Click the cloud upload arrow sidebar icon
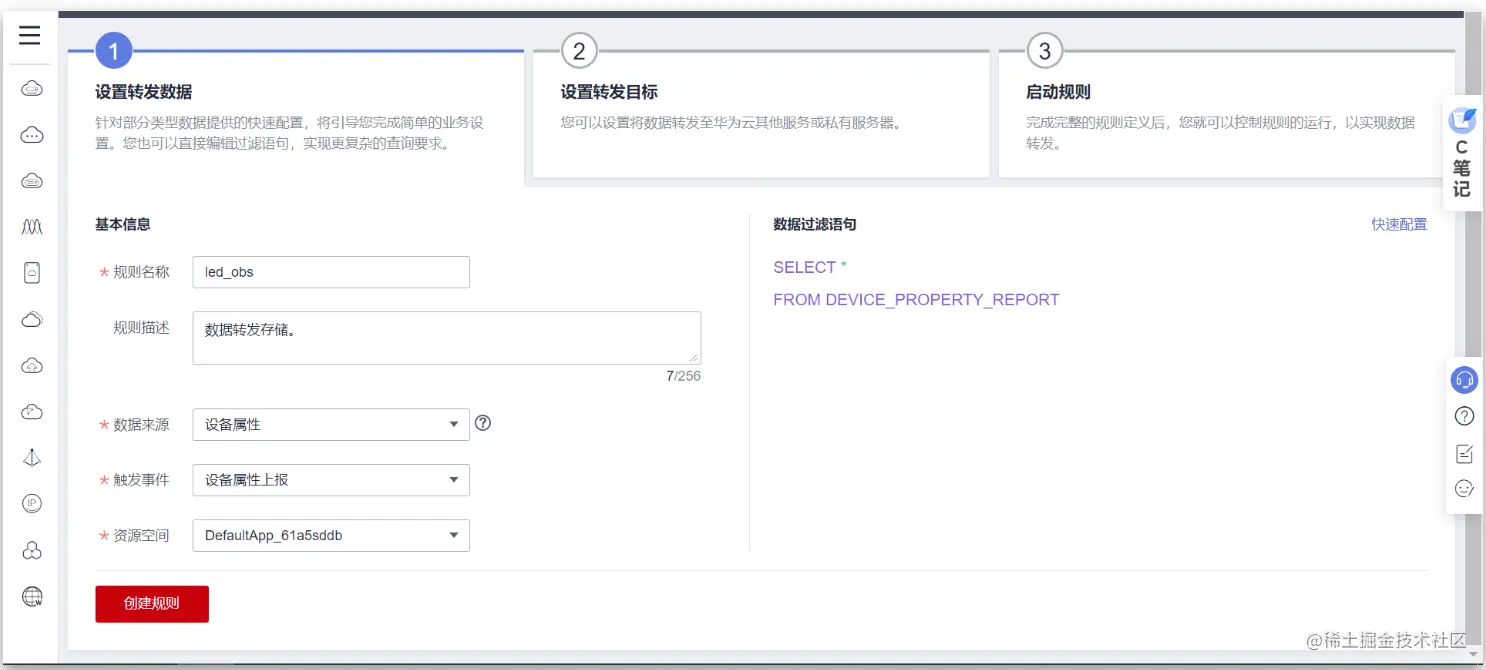The image size is (1486, 670). [x=32, y=366]
